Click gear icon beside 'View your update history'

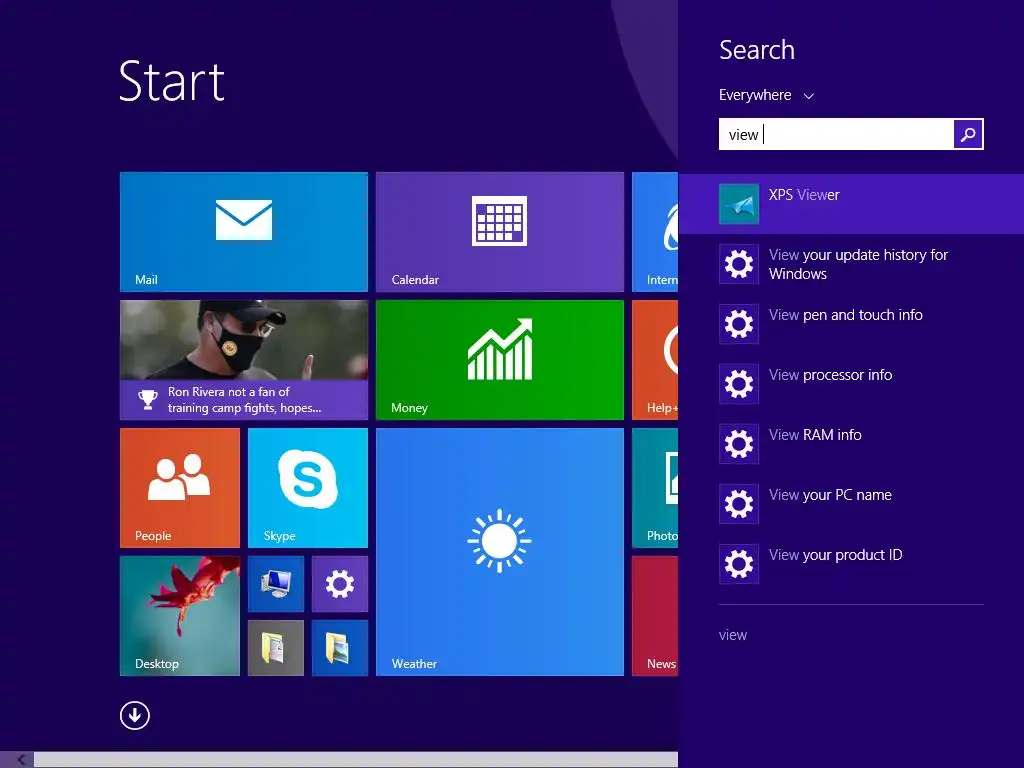pos(739,264)
